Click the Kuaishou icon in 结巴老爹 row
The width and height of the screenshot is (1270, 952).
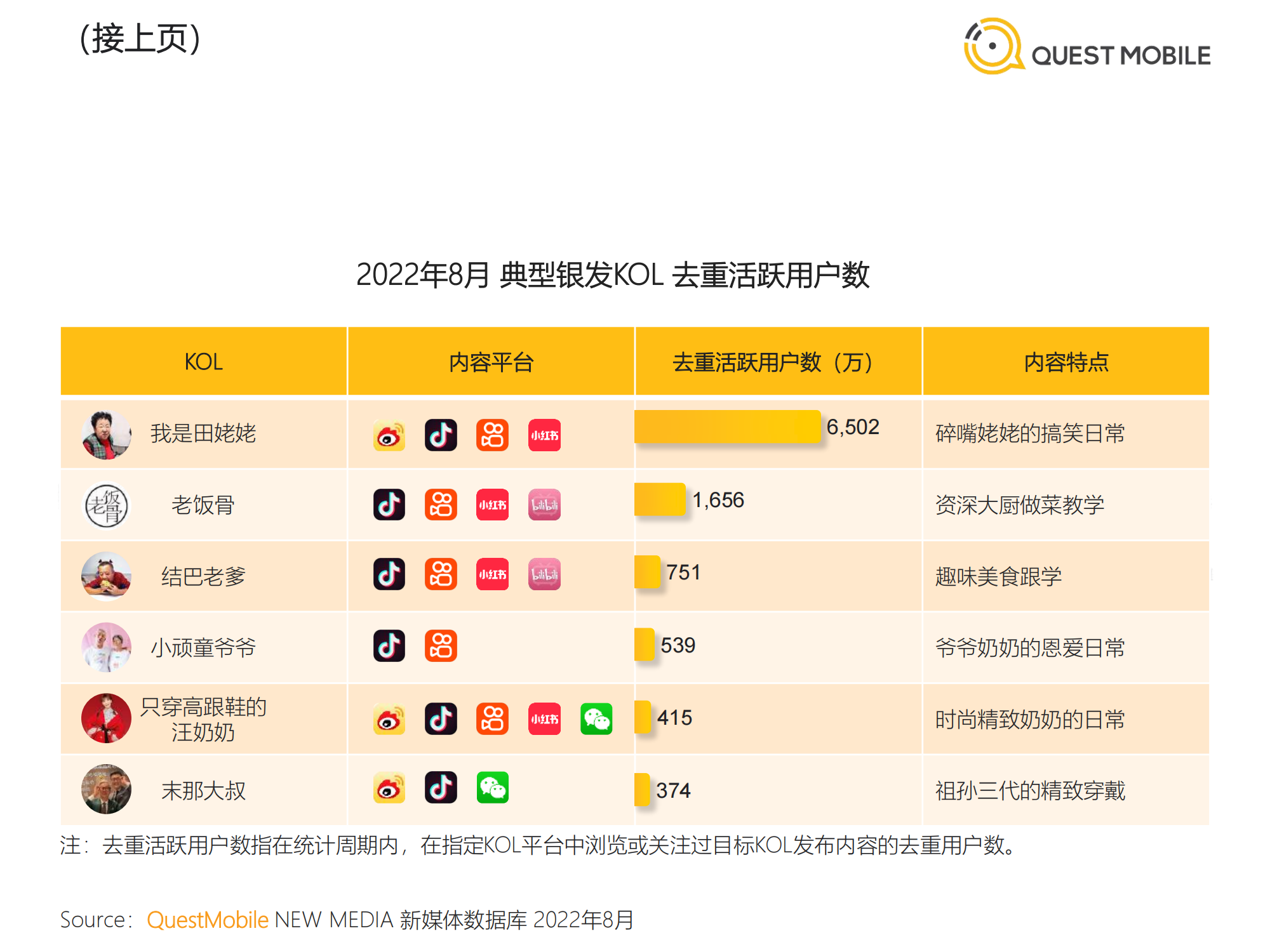(441, 574)
